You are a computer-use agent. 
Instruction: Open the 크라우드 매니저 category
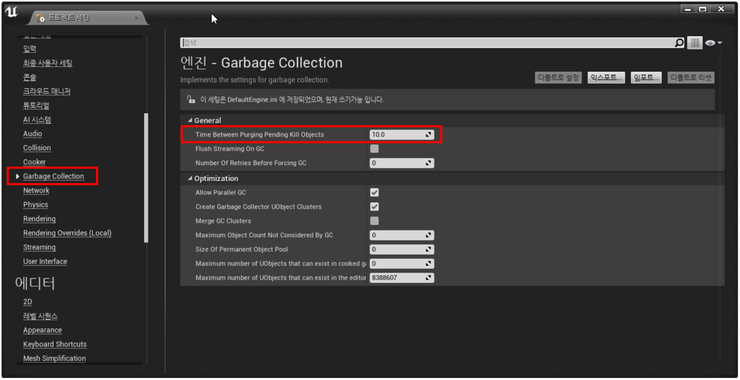coord(47,91)
